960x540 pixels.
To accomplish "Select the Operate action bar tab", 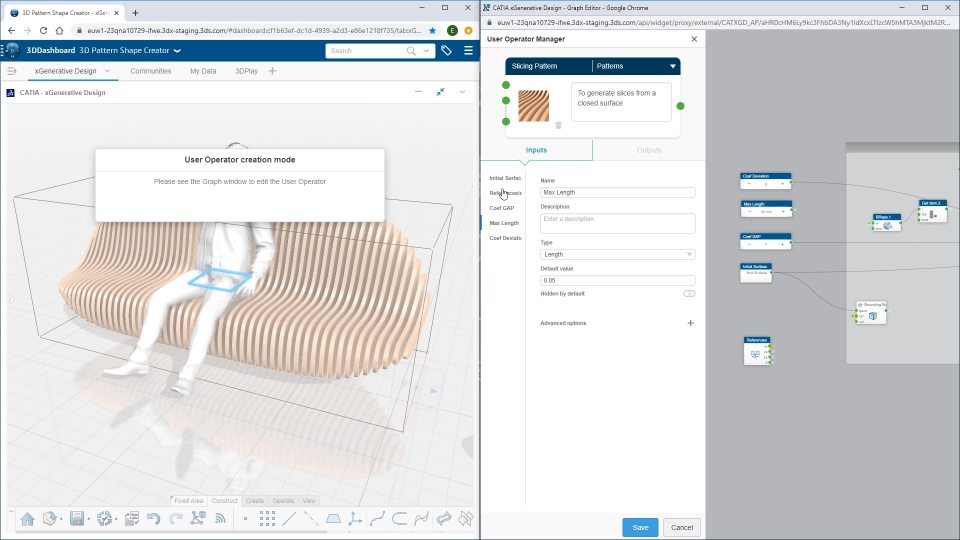I will click(283, 501).
